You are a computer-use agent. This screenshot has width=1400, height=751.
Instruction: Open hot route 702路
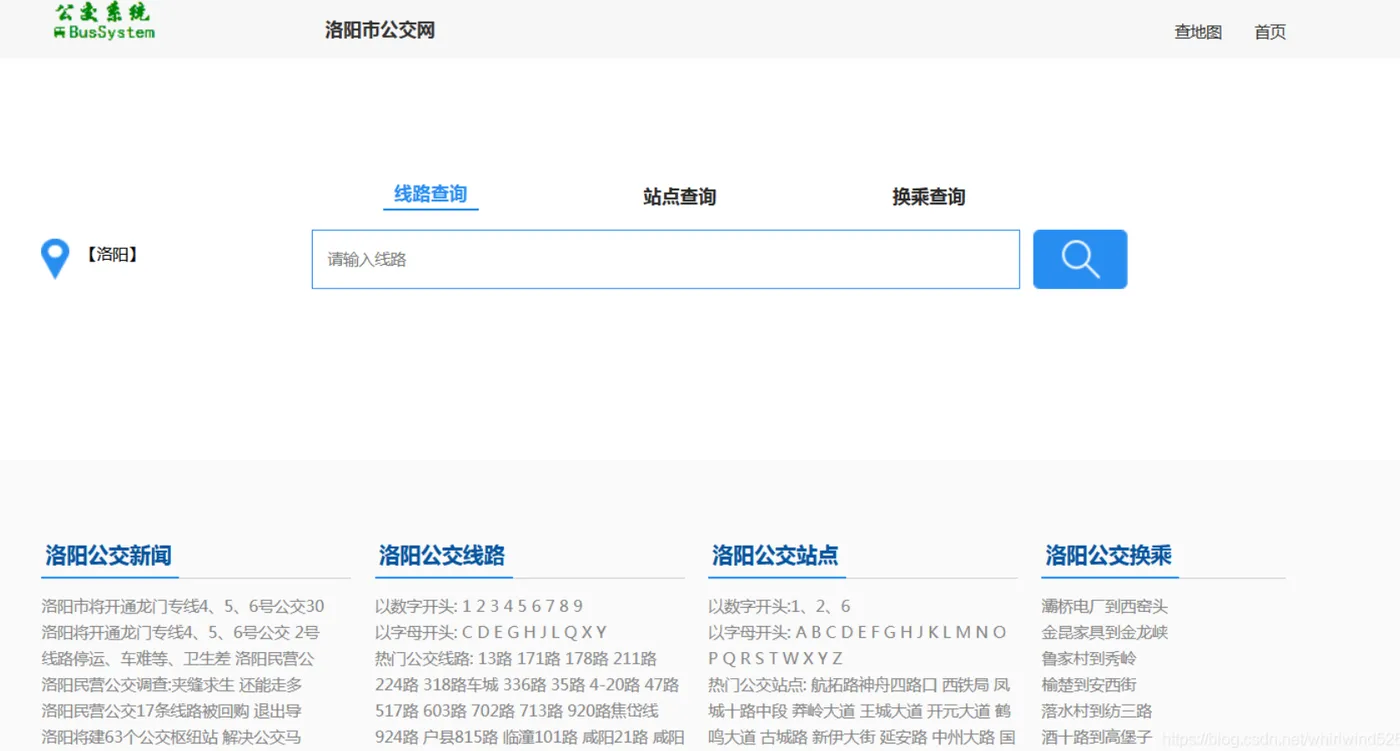[x=493, y=711]
